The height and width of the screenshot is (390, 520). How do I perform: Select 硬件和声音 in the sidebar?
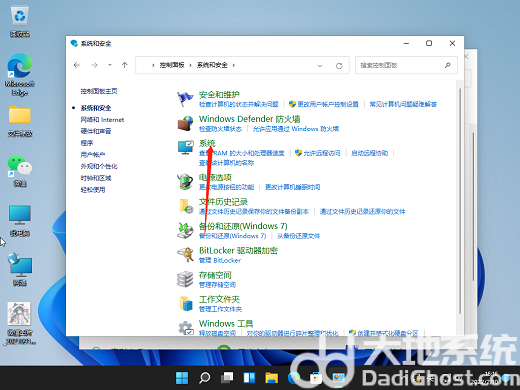(96, 131)
